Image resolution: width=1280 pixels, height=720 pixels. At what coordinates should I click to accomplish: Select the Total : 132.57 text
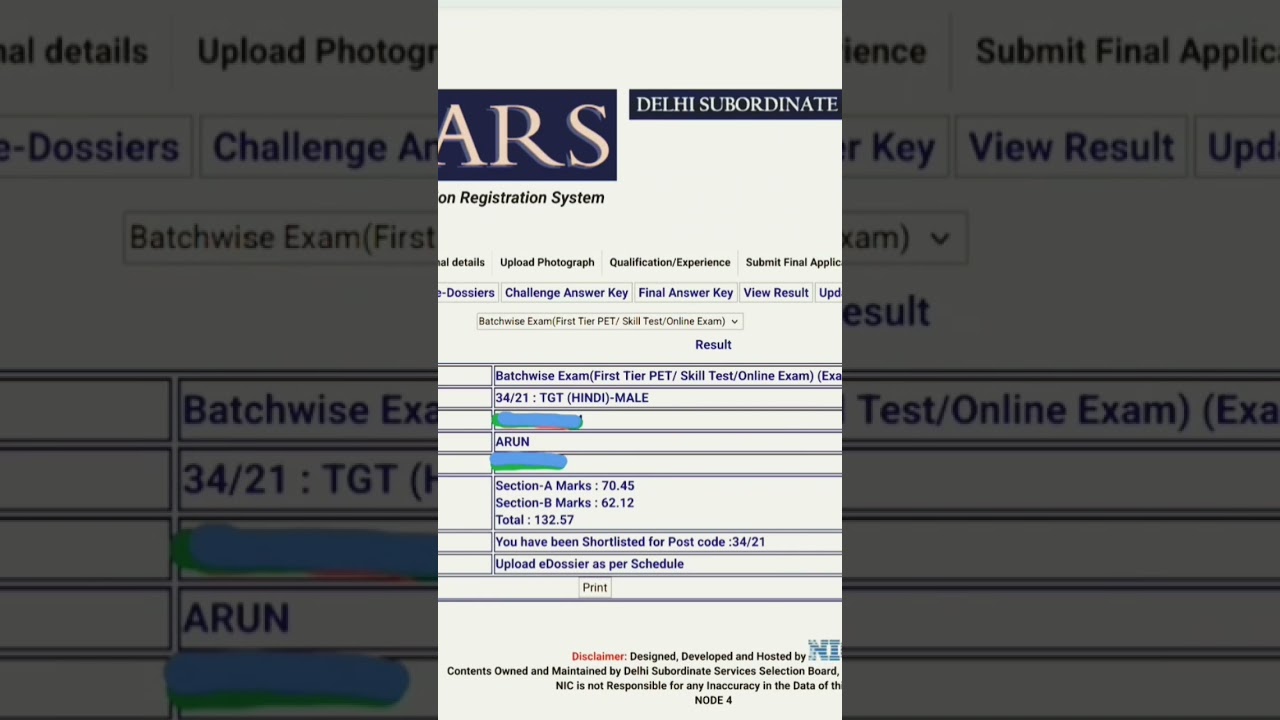(x=535, y=520)
